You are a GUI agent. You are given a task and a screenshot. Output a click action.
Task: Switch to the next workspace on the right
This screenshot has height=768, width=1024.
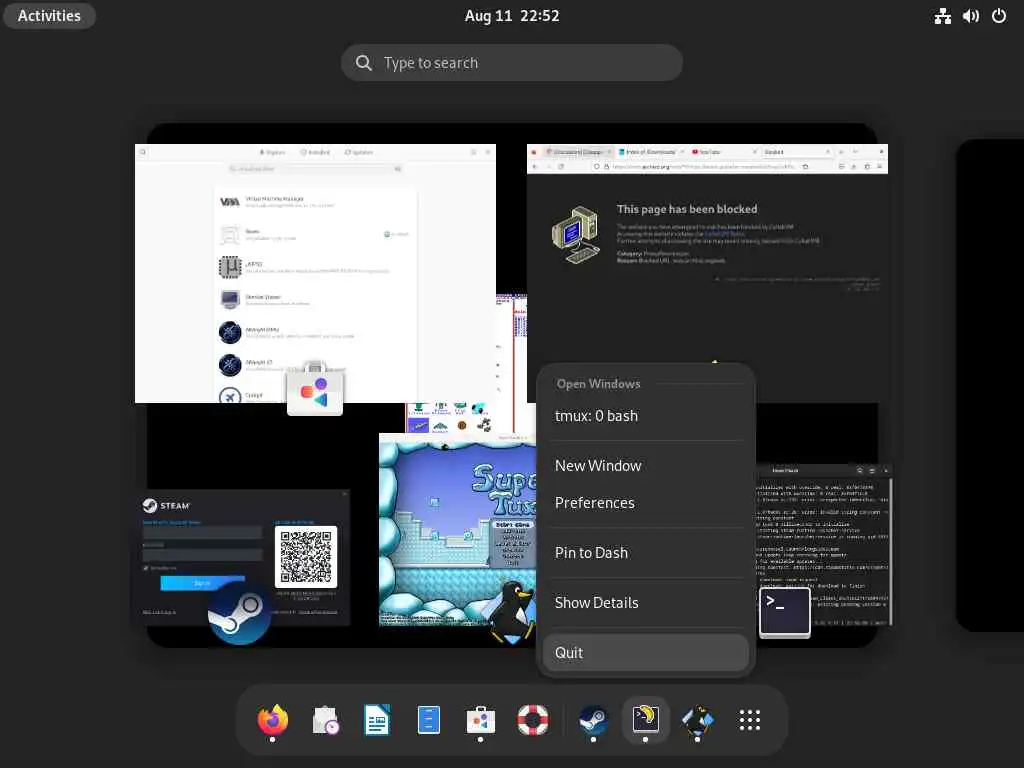(x=990, y=385)
